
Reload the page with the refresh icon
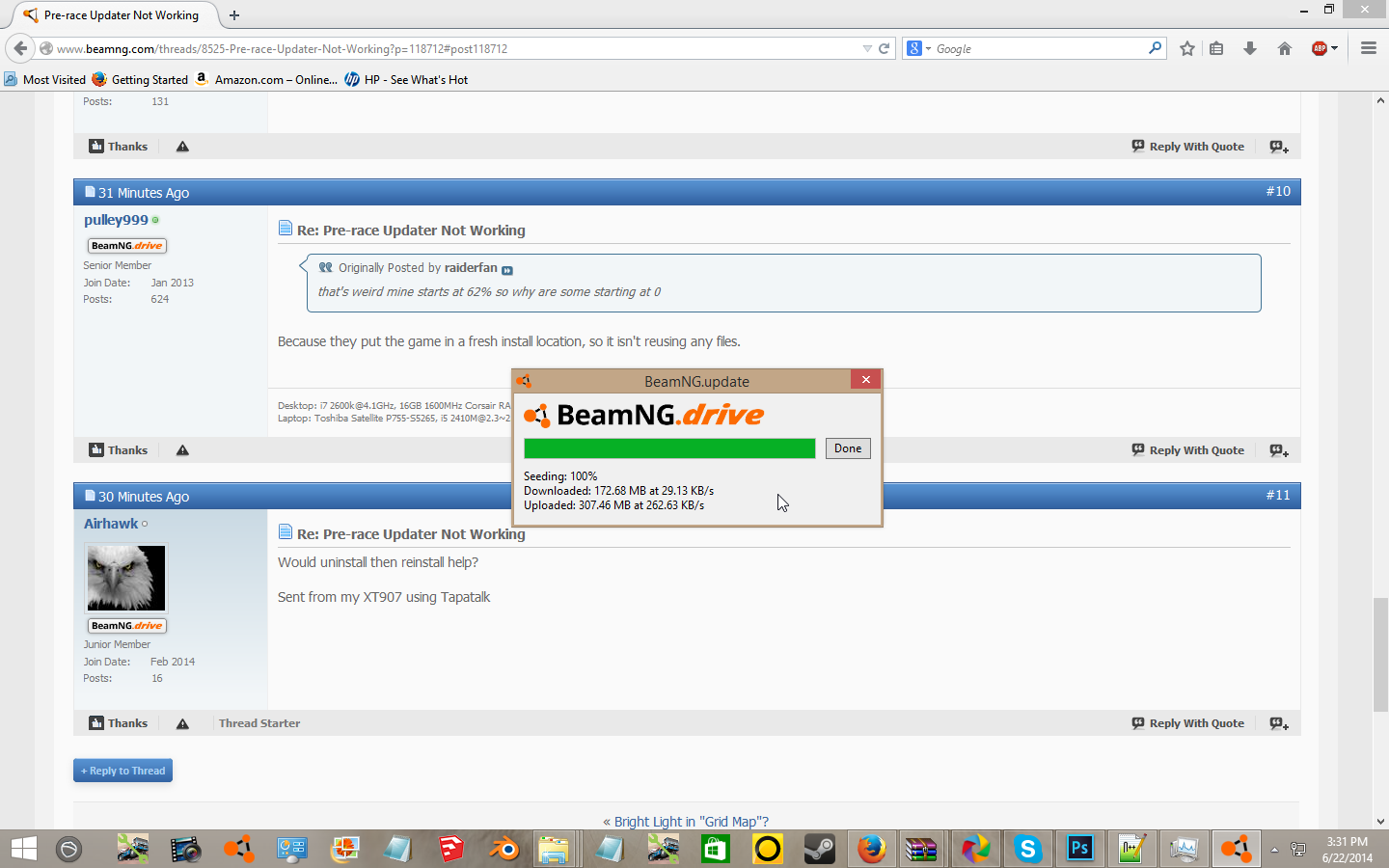coord(884,48)
